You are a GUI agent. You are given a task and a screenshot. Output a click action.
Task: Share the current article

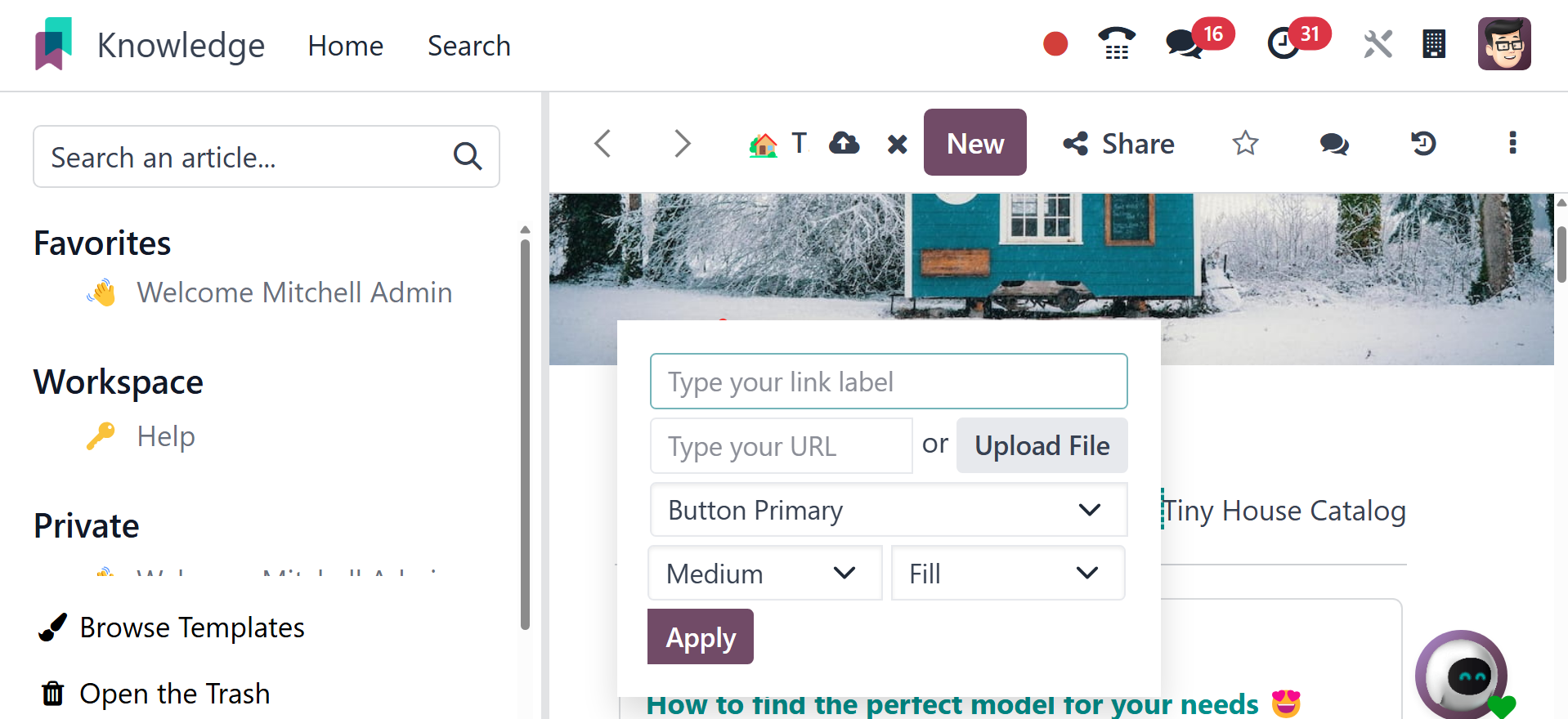[1118, 144]
